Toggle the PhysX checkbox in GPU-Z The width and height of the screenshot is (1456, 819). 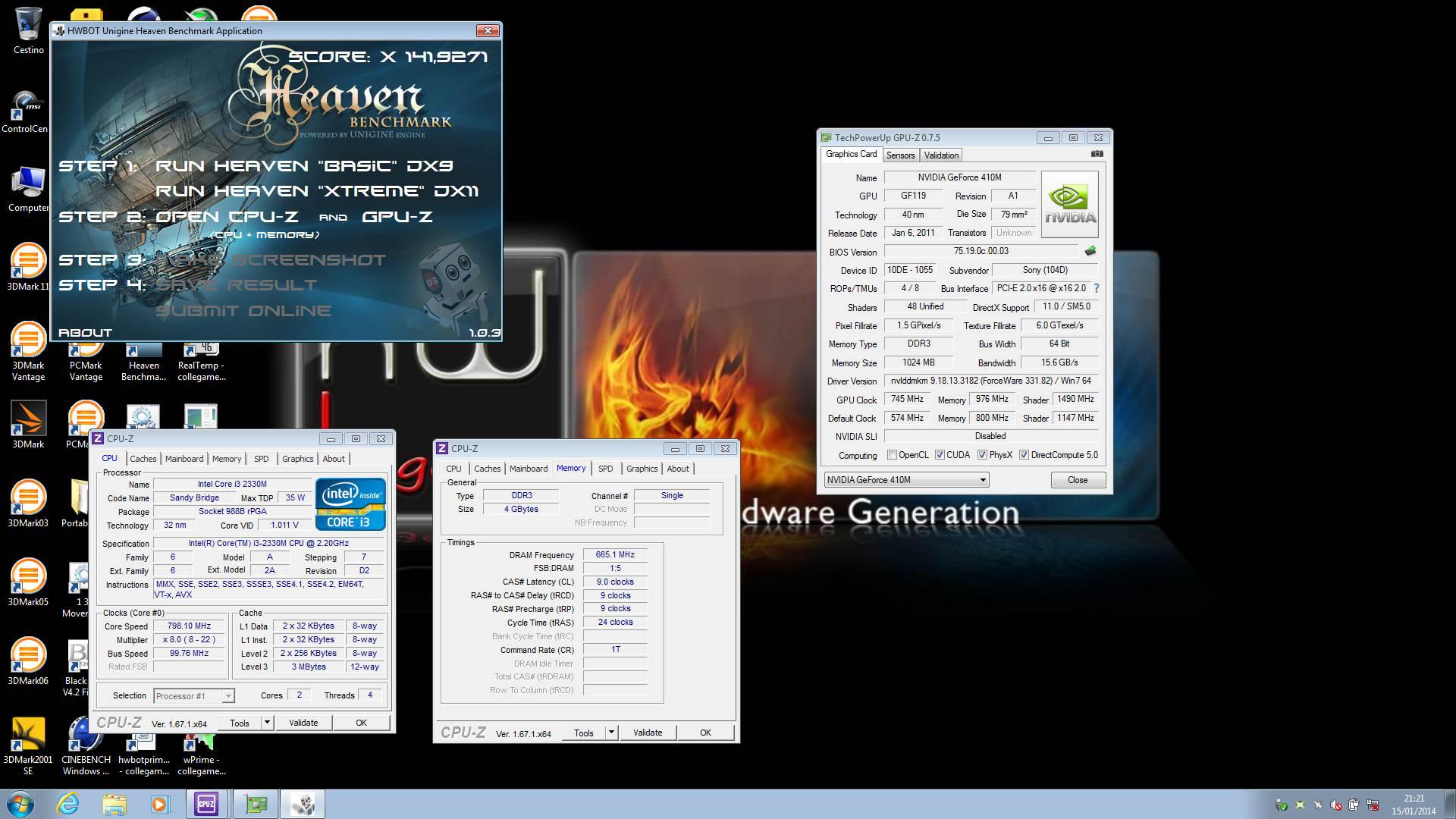(982, 455)
